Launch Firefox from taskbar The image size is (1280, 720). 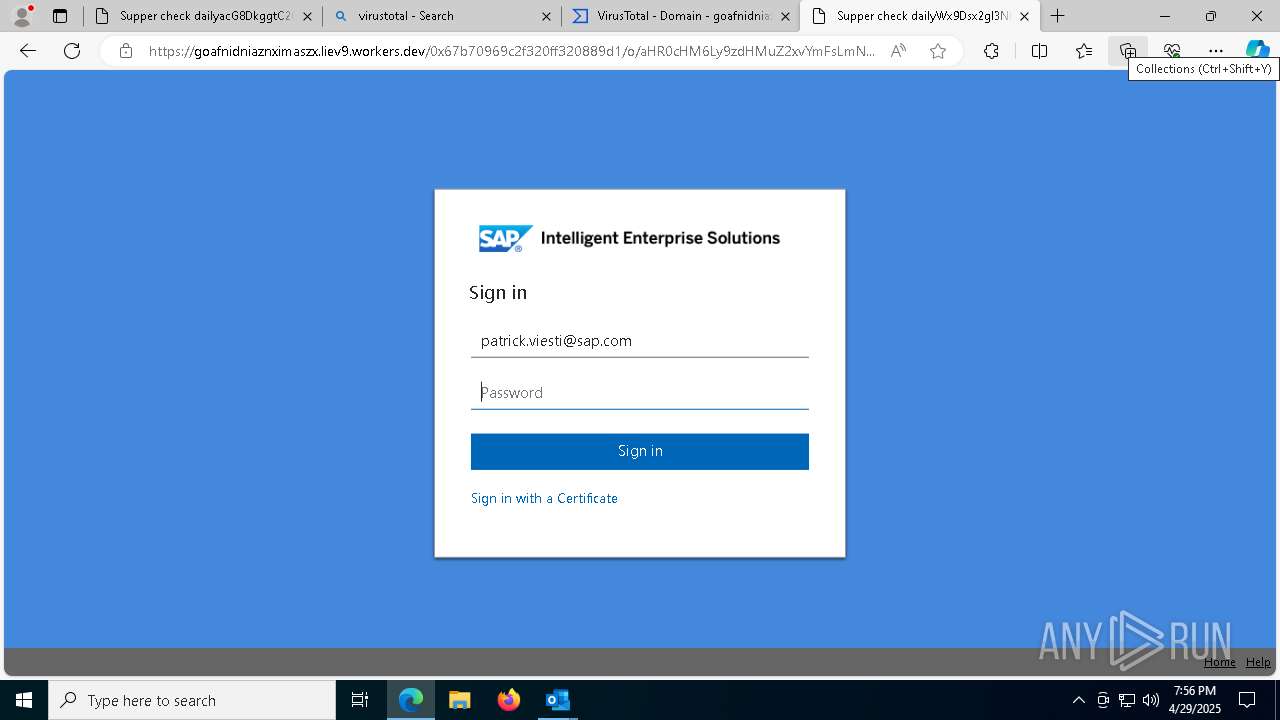coord(509,700)
